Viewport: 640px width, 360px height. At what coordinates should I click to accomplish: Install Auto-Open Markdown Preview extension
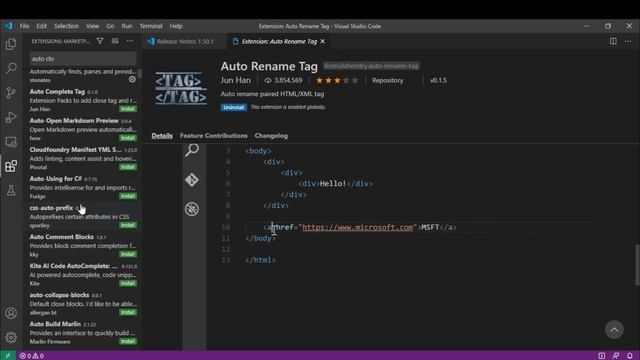tap(128, 138)
